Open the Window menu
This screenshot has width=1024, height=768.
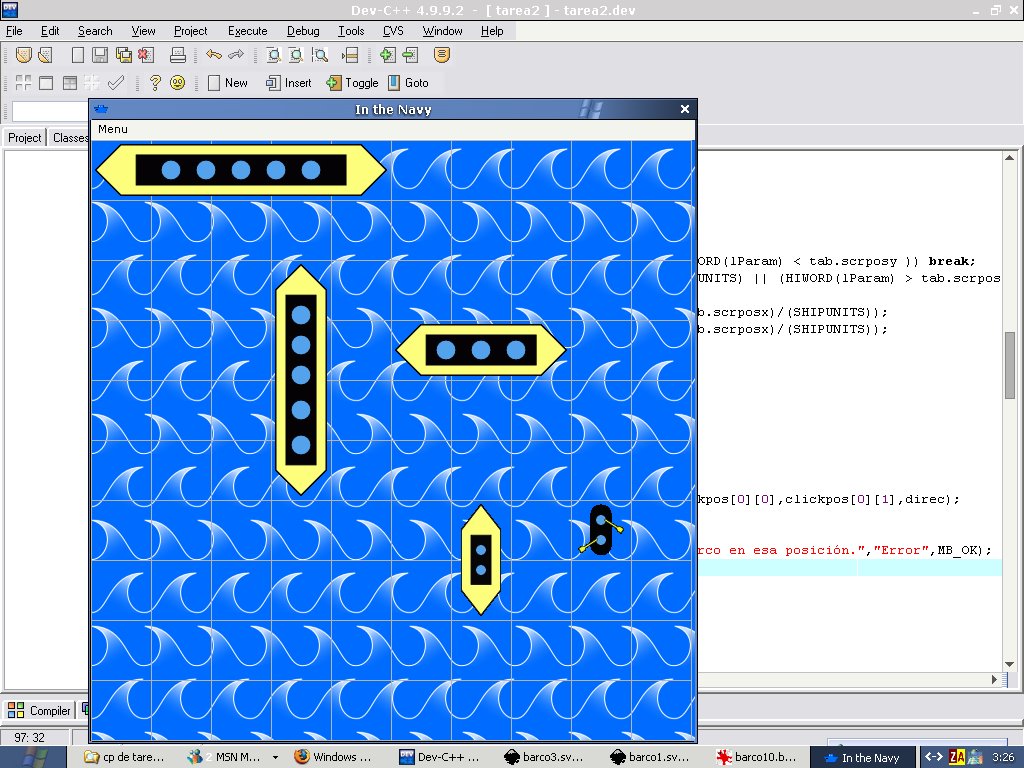[442, 31]
